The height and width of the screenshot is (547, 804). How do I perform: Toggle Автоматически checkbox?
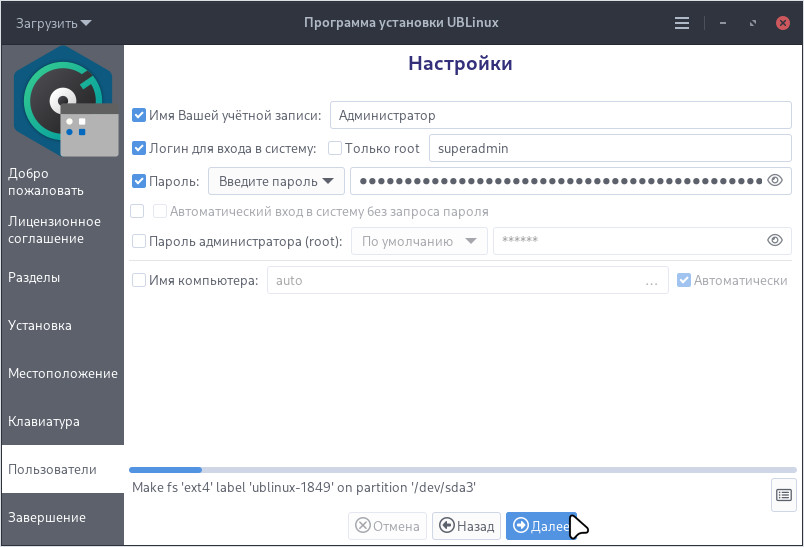coord(684,280)
